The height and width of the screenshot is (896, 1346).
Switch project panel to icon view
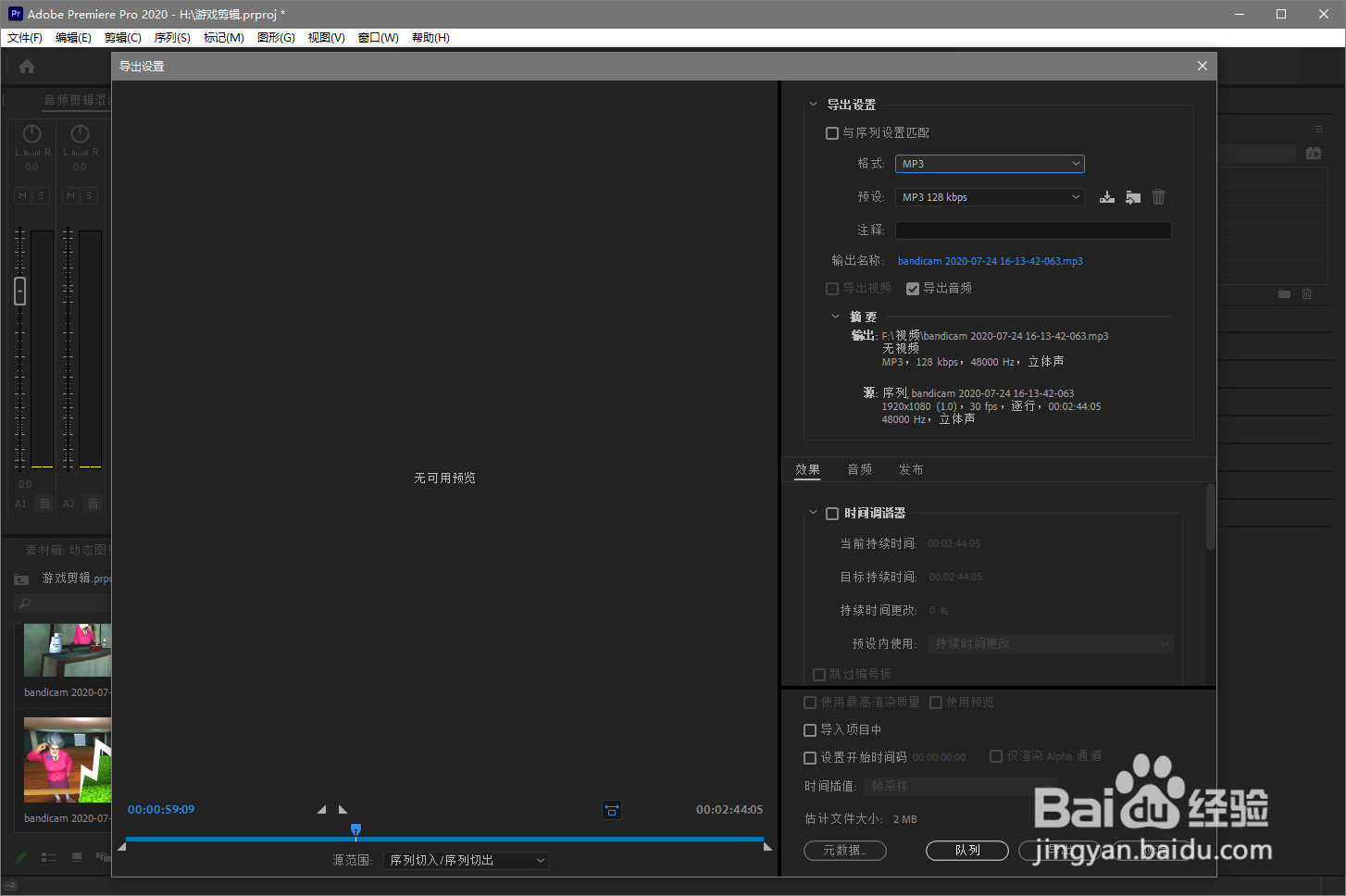click(x=77, y=857)
